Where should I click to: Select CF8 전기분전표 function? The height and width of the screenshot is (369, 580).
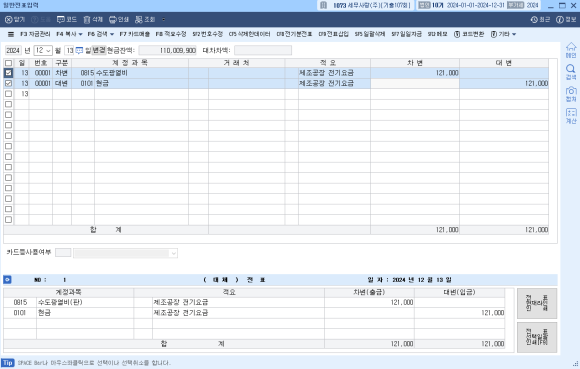pos(294,34)
